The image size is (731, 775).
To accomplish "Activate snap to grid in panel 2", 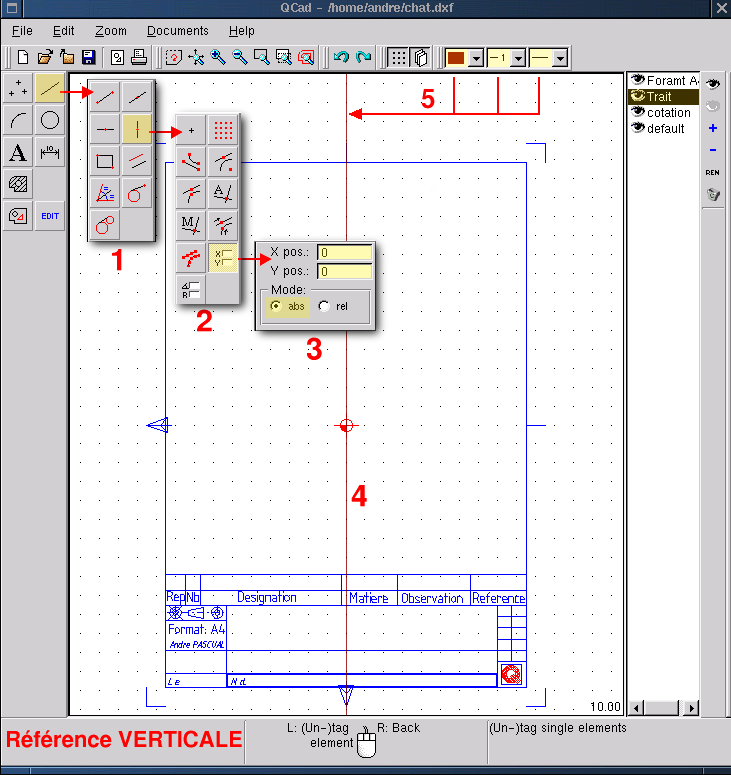I will click(x=223, y=130).
